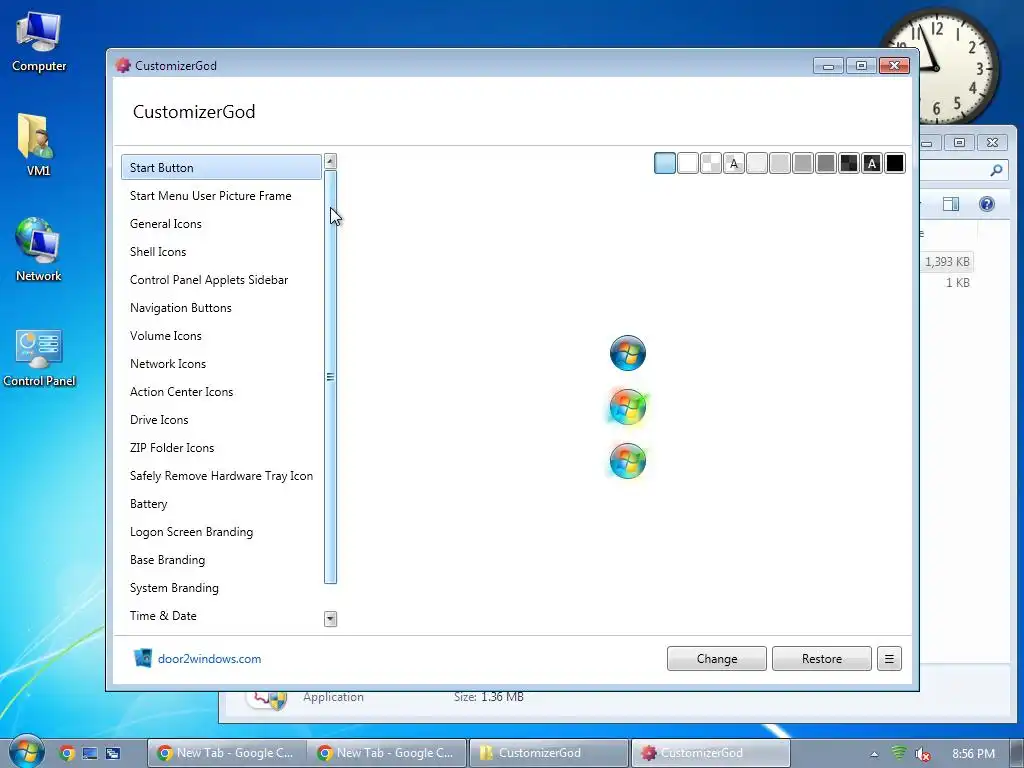Click the 8:56 PM taskbar clock
The image size is (1024, 768).
point(973,754)
